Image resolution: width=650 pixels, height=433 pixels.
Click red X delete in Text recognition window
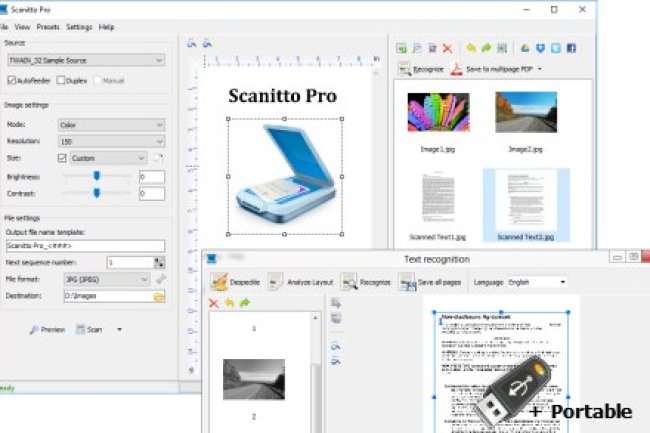(214, 303)
